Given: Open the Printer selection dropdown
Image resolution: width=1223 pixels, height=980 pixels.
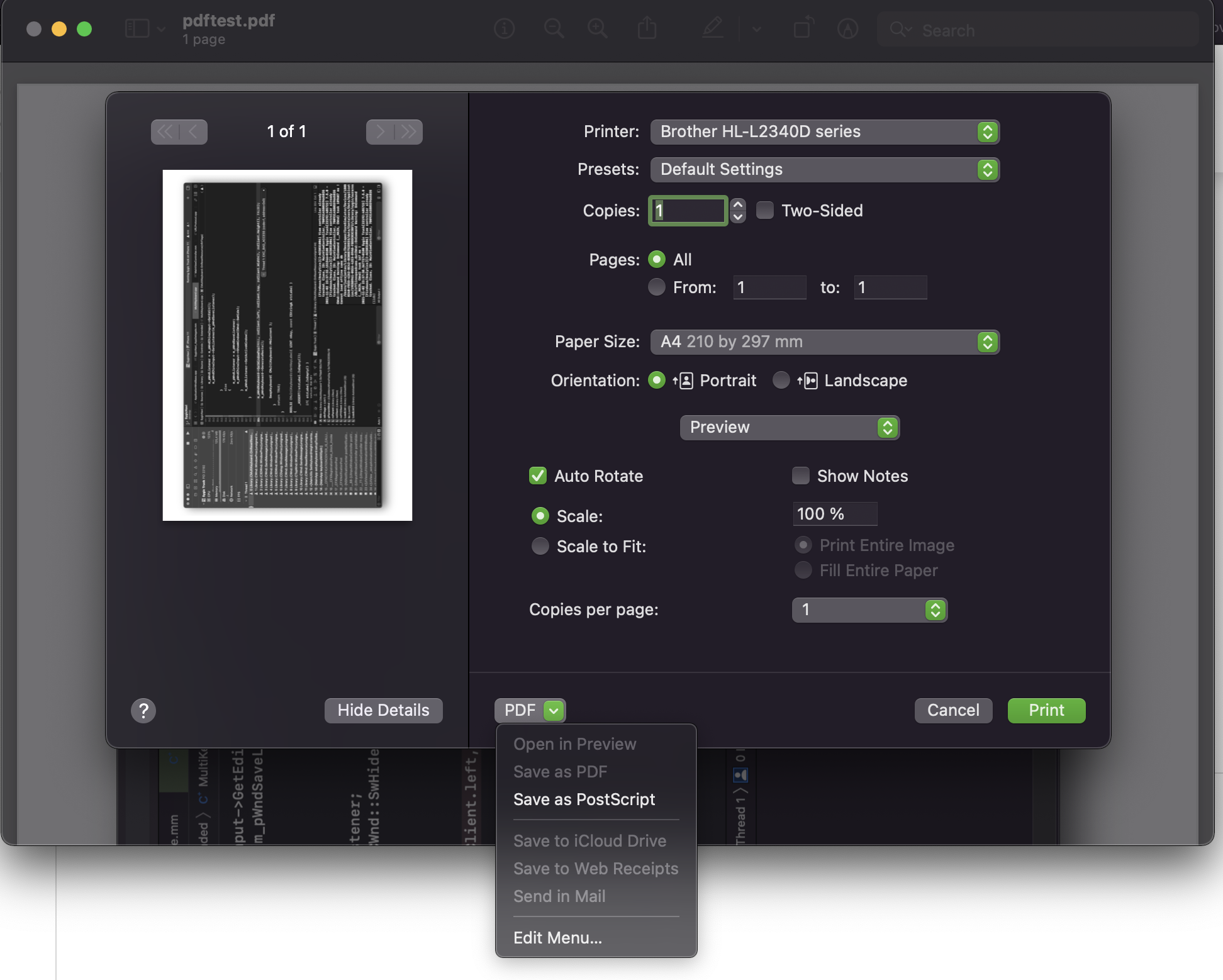Looking at the screenshot, I should click(825, 131).
